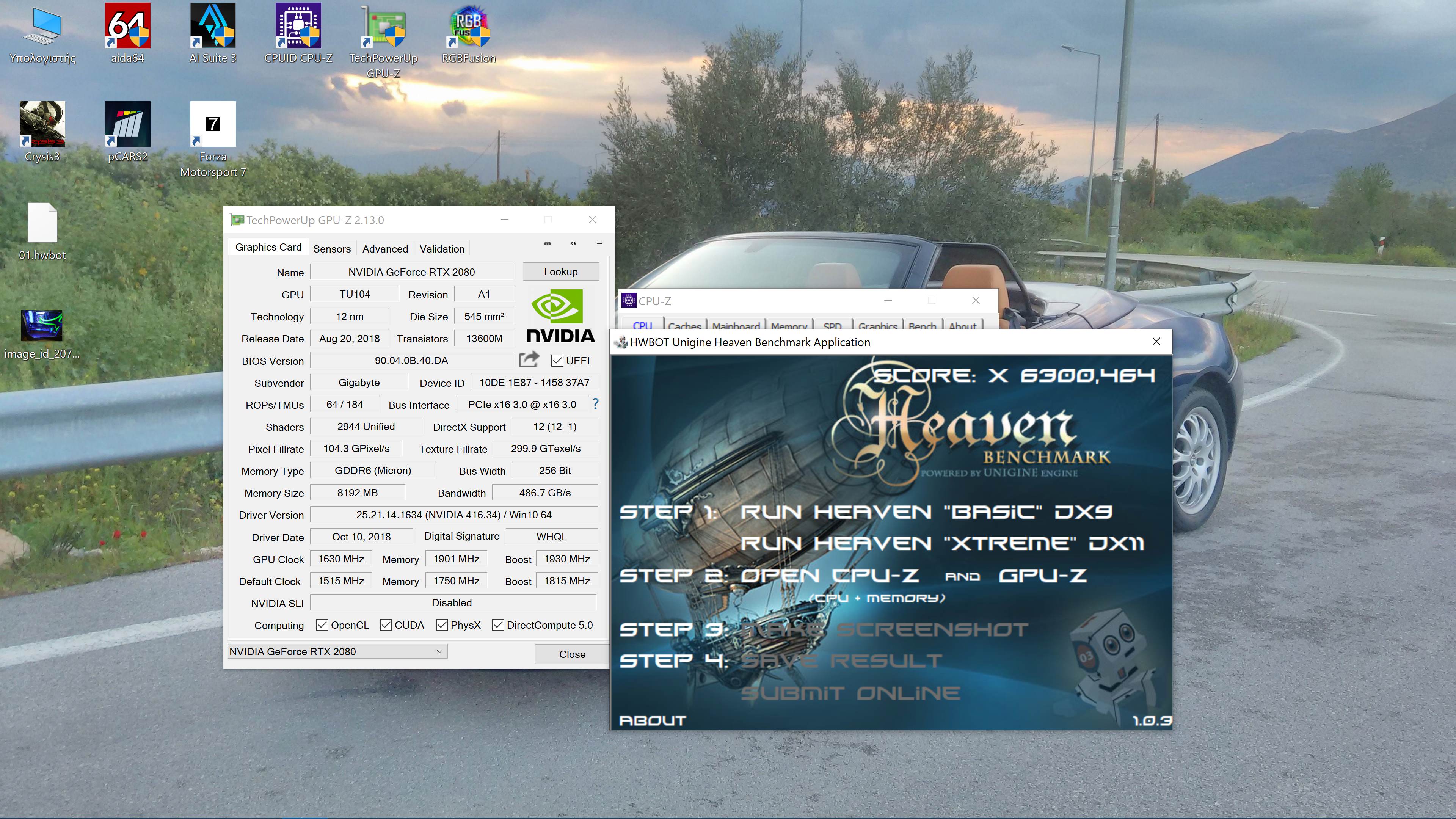Toggle the UEFI checkbox
Screen dimensions: 1456x819
(557, 361)
